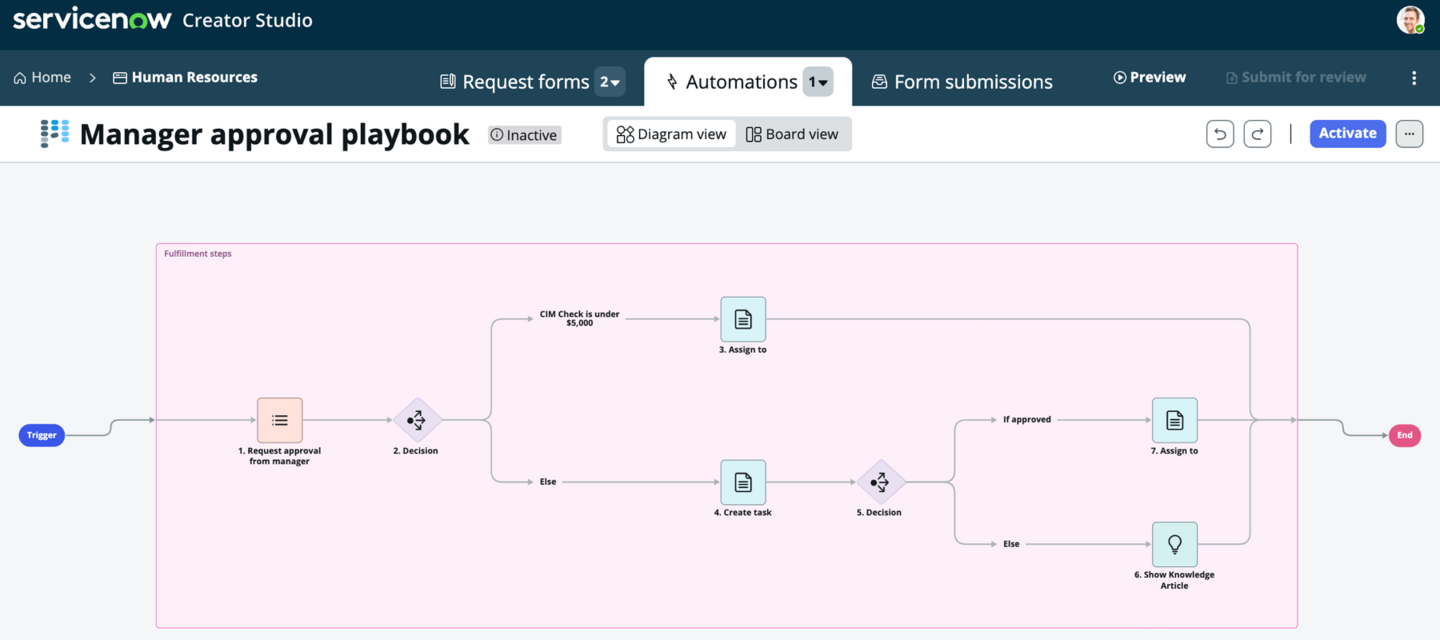1440x640 pixels.
Task: Expand the Automations count dropdown
Action: pos(818,82)
